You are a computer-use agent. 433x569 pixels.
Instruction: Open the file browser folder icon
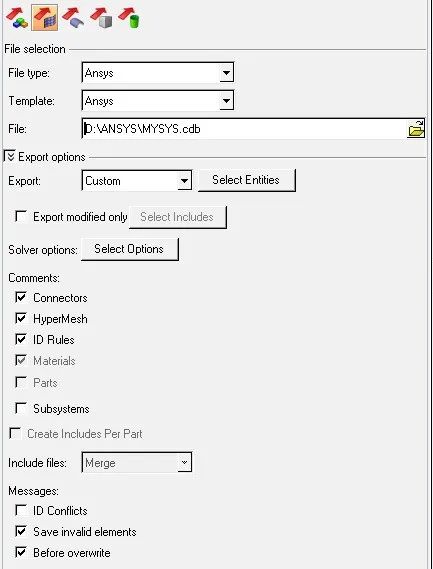[416, 129]
